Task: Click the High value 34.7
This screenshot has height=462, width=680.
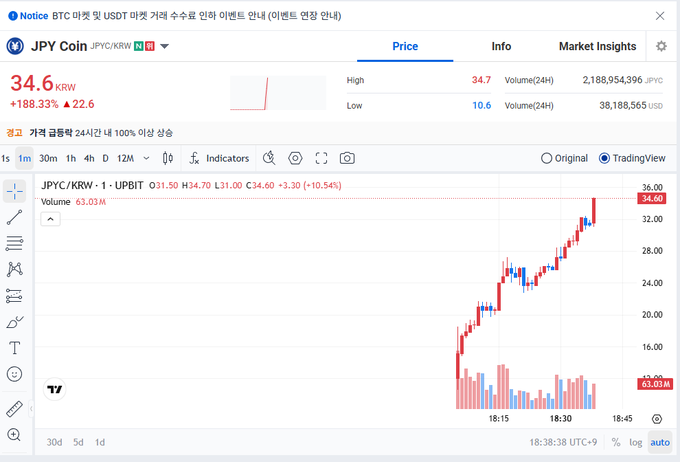Action: click(481, 80)
